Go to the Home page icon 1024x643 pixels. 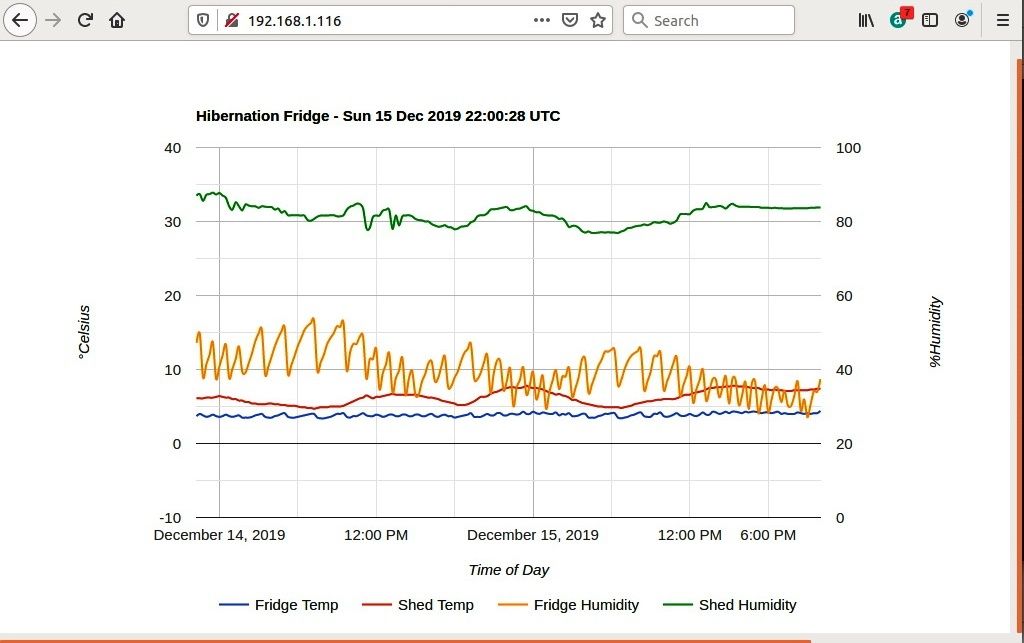point(117,20)
